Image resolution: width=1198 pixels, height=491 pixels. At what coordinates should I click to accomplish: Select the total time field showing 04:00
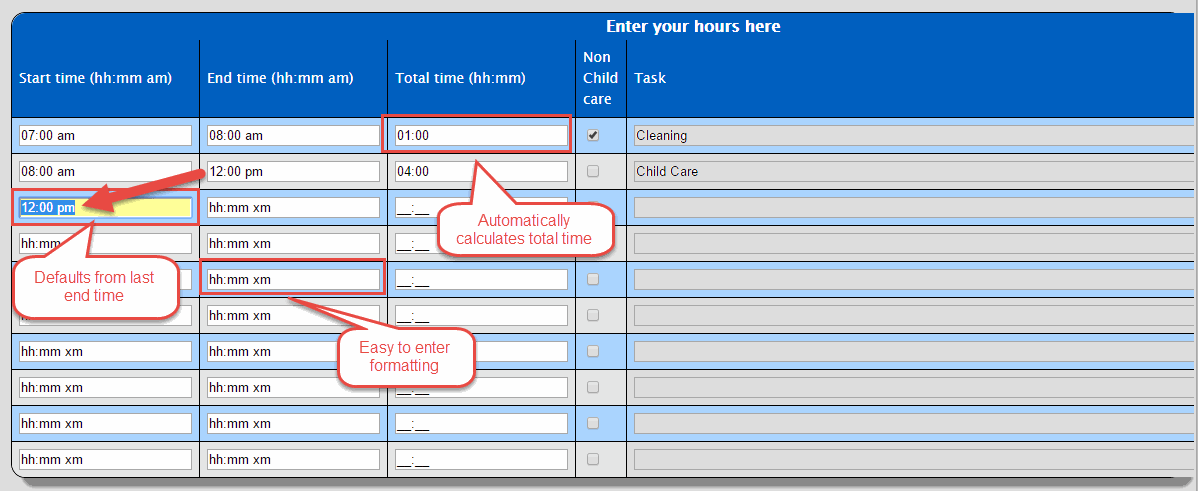481,171
